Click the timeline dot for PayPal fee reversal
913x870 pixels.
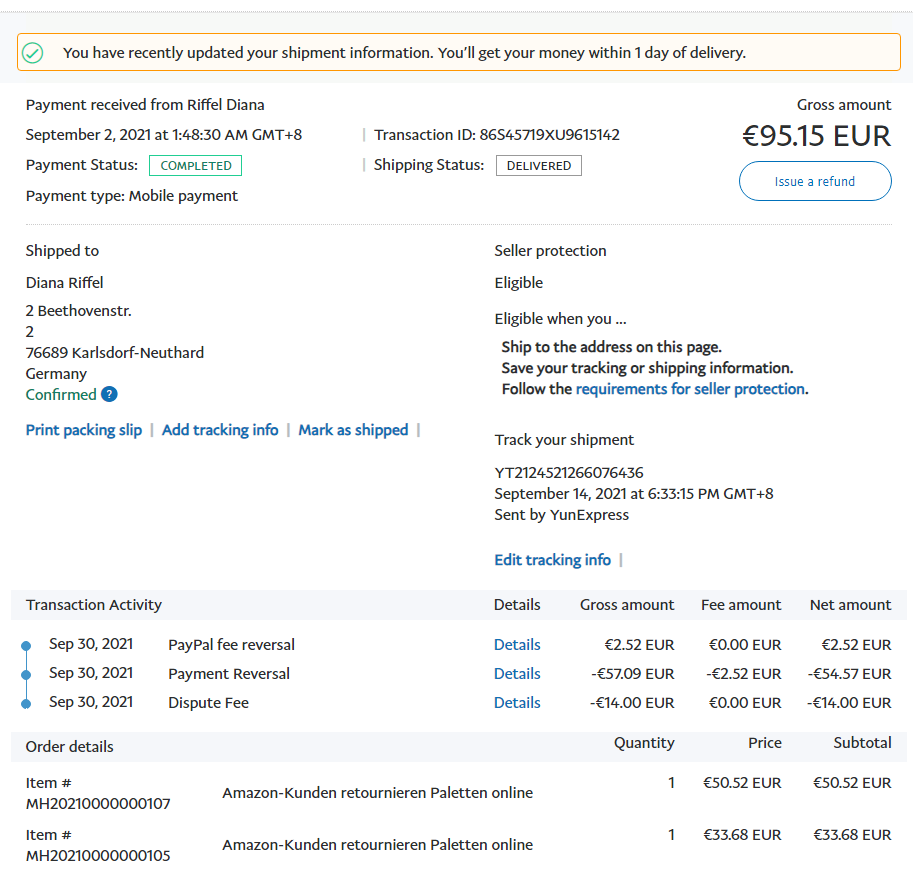pyautogui.click(x=26, y=647)
